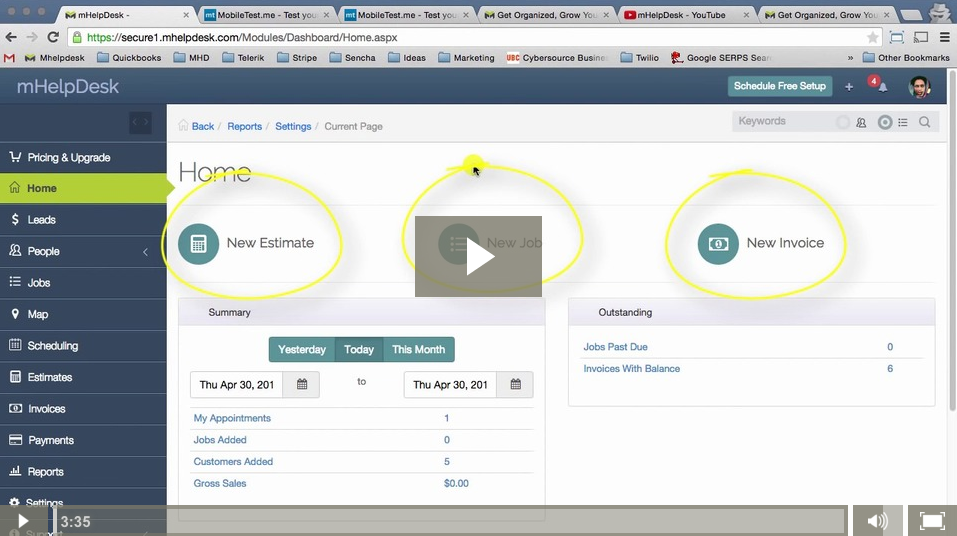Open Pricing & Upgrade in sidebar
Screen dimensions: 957x536
pos(83,158)
